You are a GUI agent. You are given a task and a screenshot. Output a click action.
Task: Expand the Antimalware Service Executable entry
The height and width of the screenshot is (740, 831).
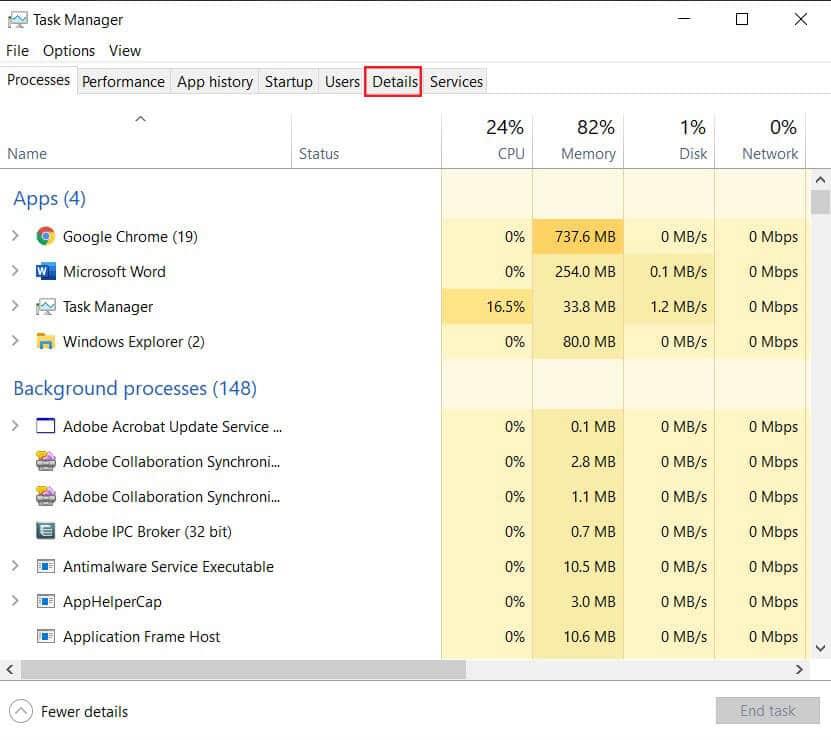[15, 567]
